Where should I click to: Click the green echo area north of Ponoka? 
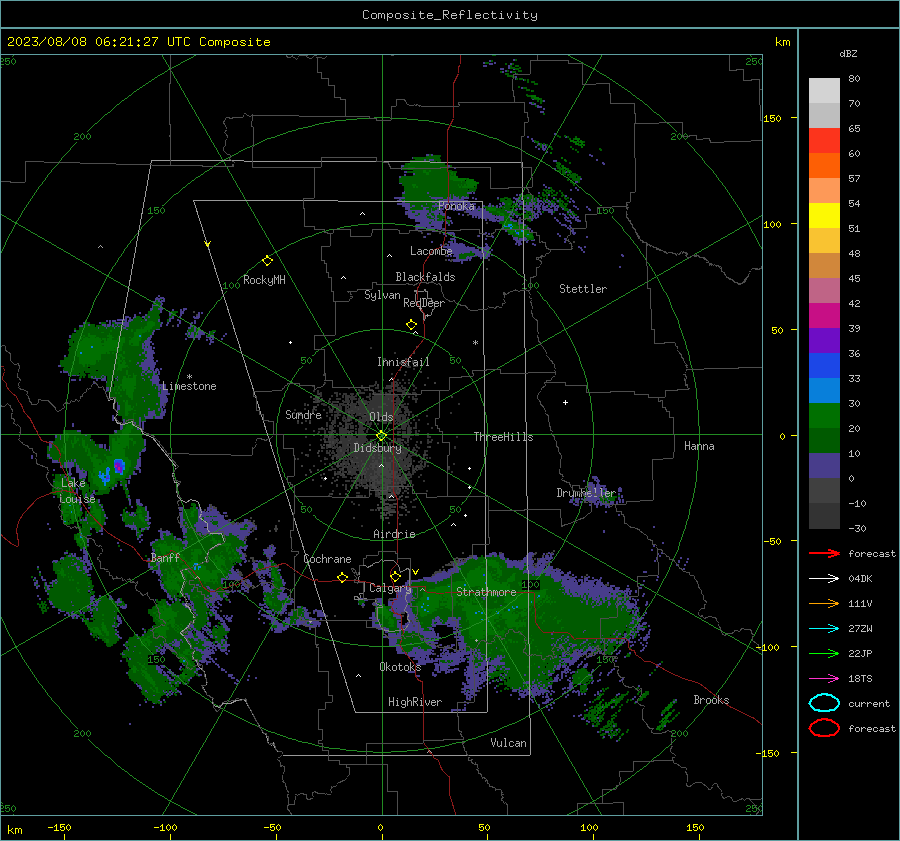[436, 184]
